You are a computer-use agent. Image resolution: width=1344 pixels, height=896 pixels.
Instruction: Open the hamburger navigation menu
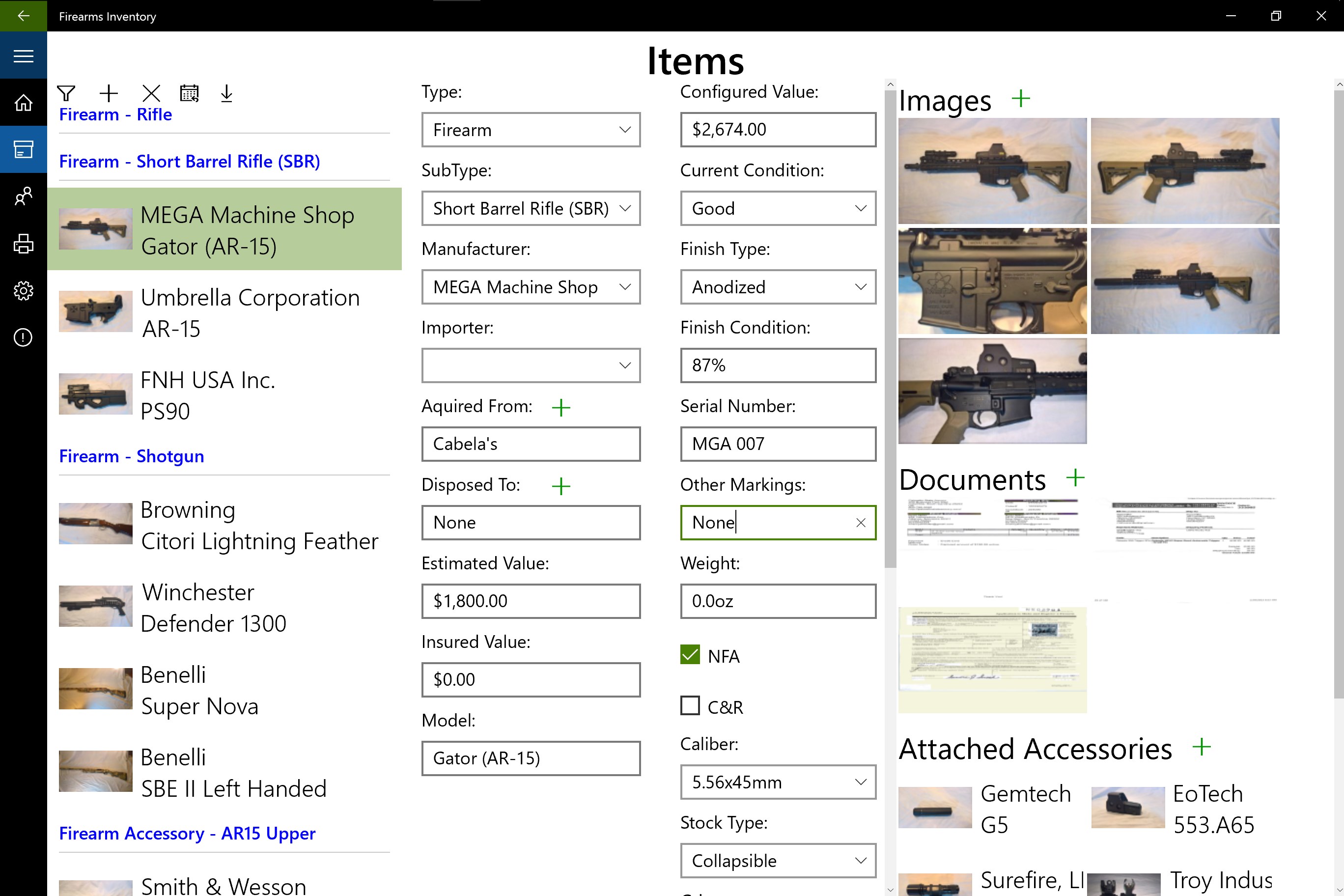[24, 56]
